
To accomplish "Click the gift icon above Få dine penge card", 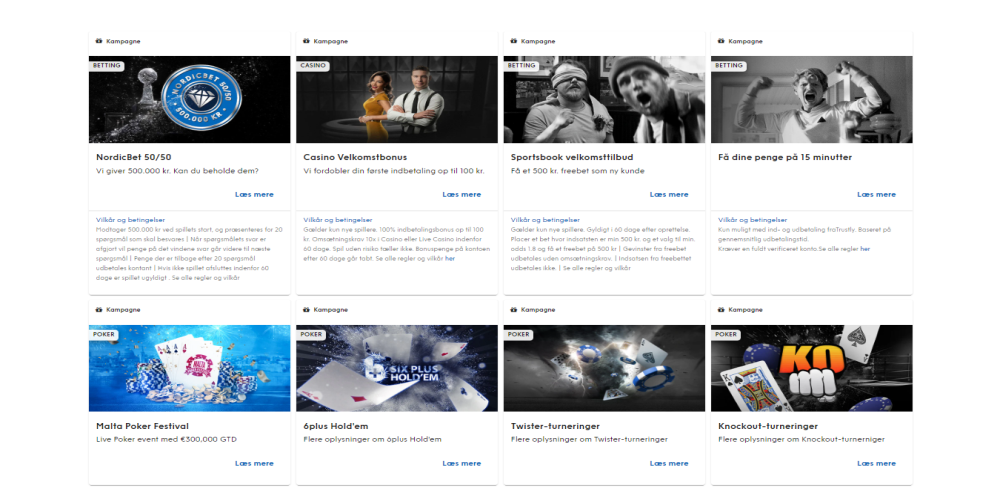I will [721, 41].
